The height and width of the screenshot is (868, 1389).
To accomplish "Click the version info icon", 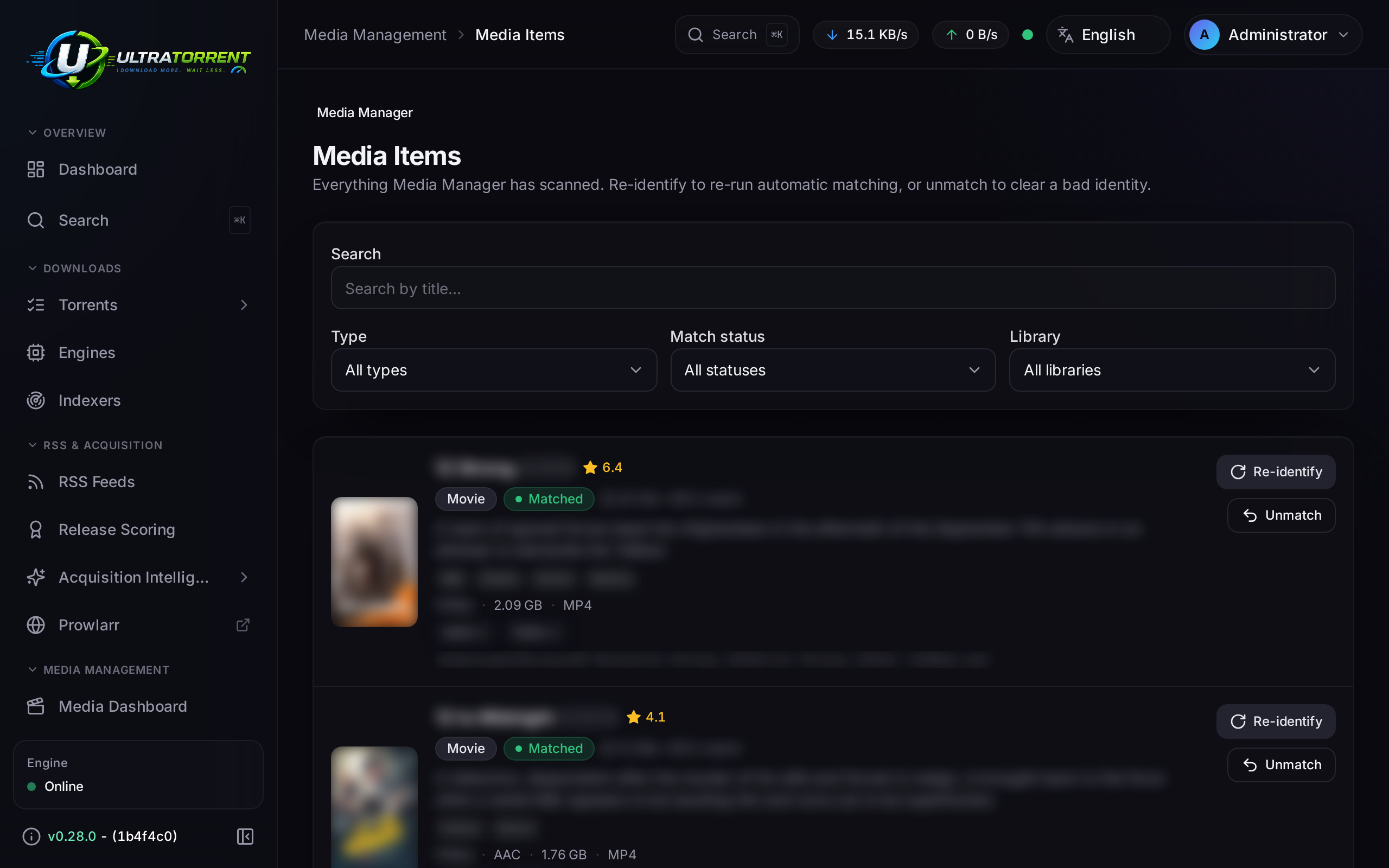I will pos(31,837).
